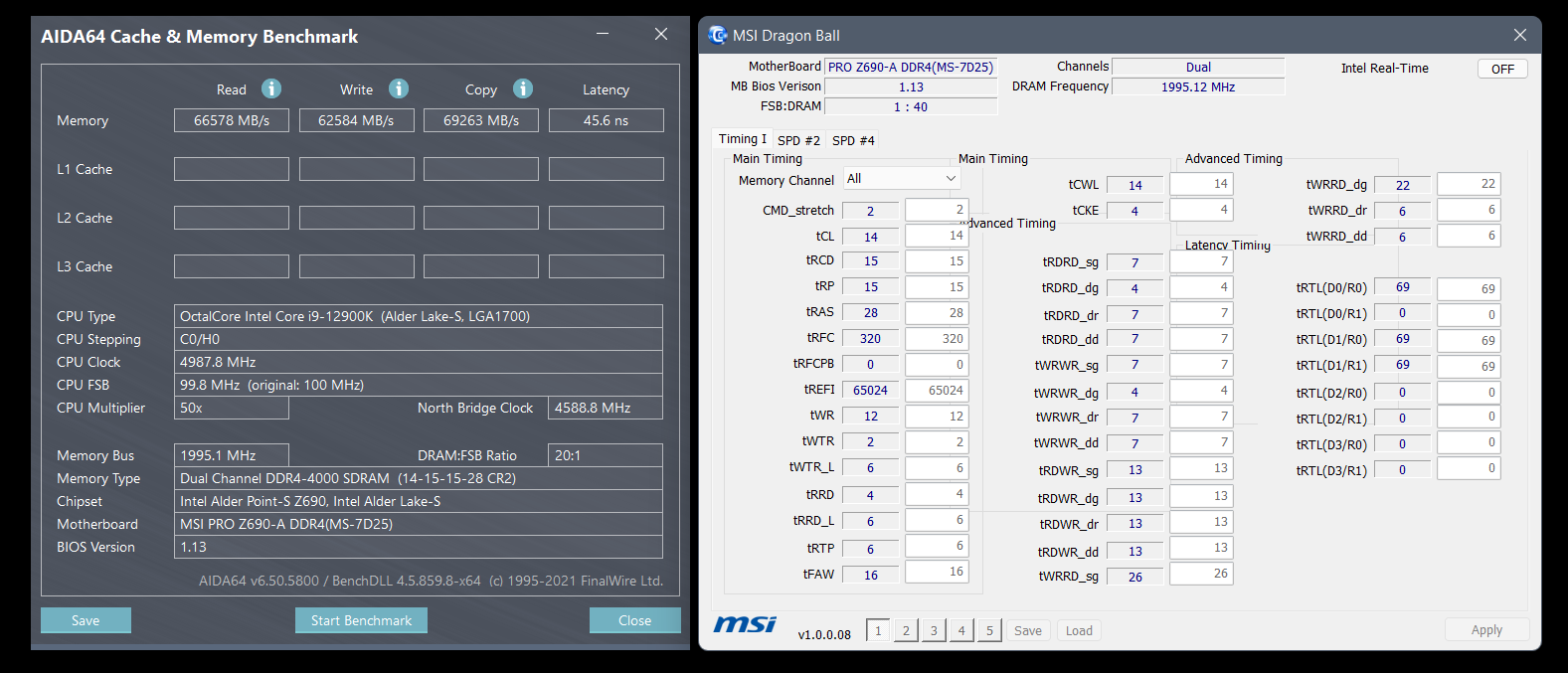Click the tRTL(D0/R0) editable input field
This screenshot has height=673, width=1568.
(1469, 289)
